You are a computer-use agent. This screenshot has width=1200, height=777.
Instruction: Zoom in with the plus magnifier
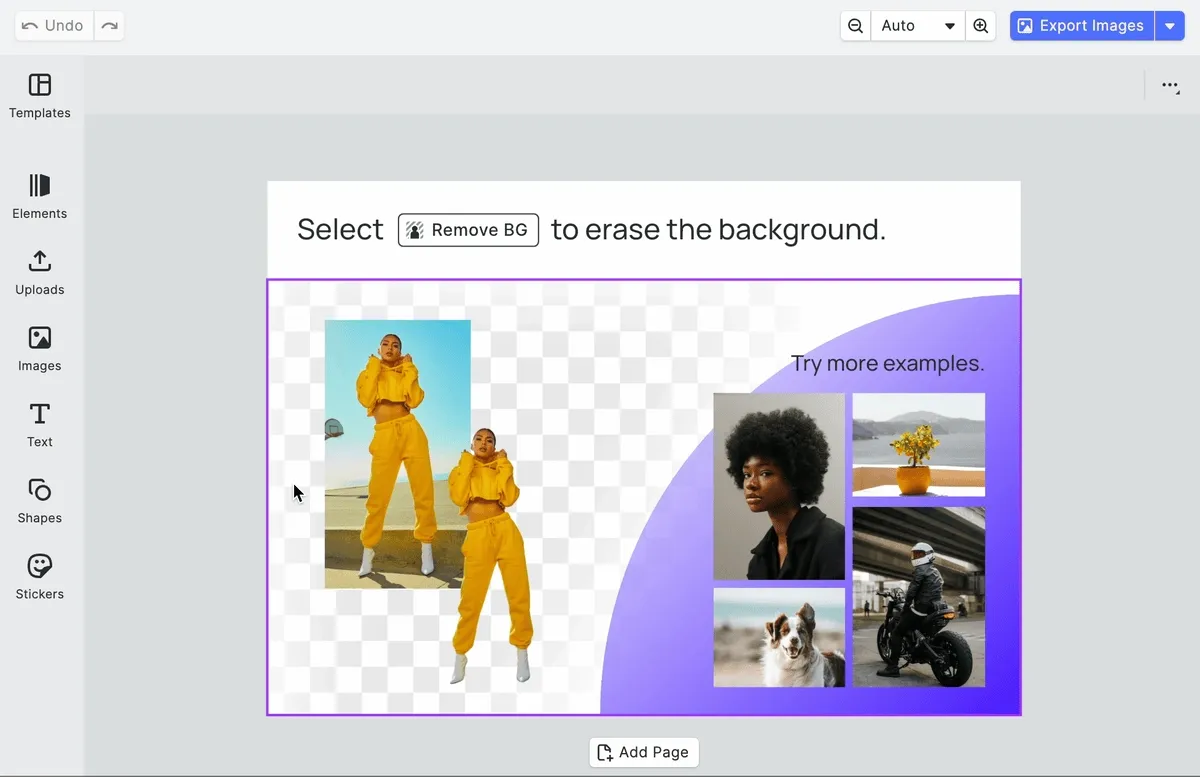coord(981,26)
